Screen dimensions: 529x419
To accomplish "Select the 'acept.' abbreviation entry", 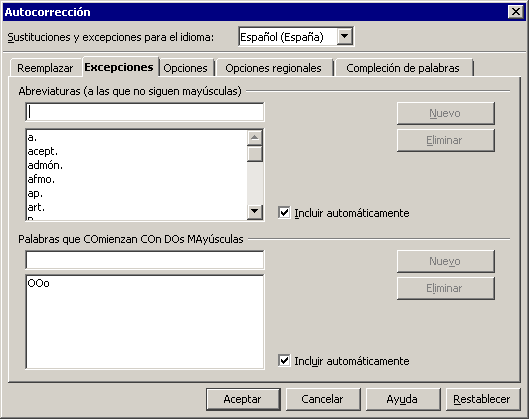I will click(137, 151).
